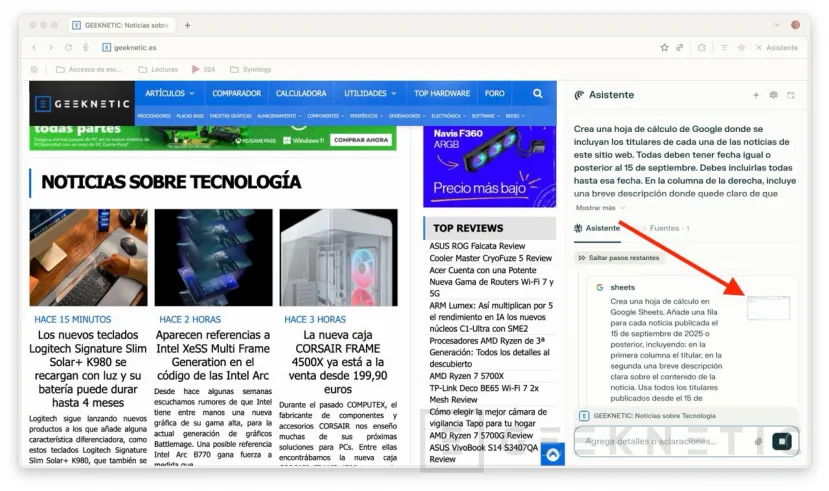This screenshot has height=491, width=829.
Task: Expand the ELECTRÓNICA submenu
Action: (x=449, y=116)
